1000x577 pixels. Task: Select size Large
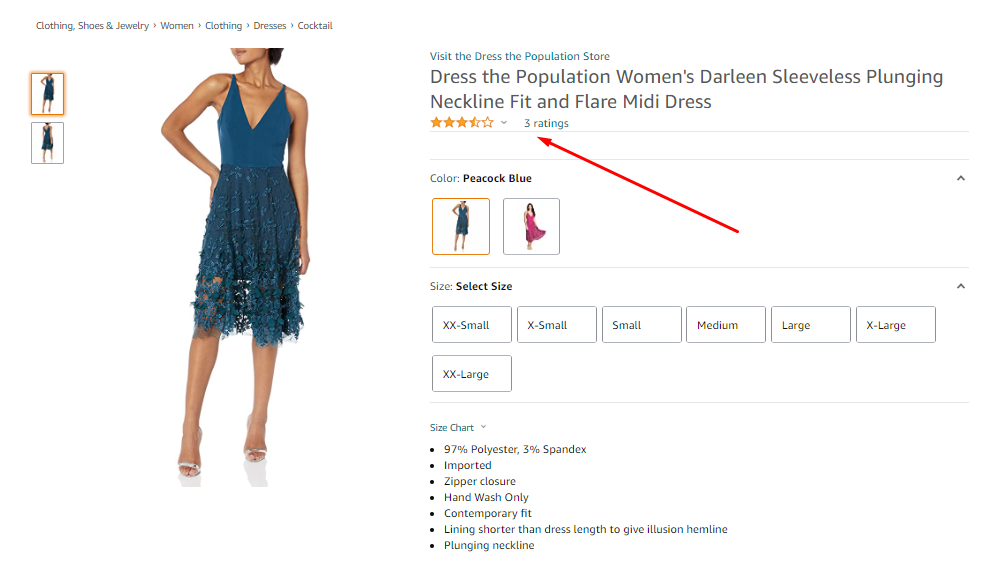pyautogui.click(x=810, y=325)
